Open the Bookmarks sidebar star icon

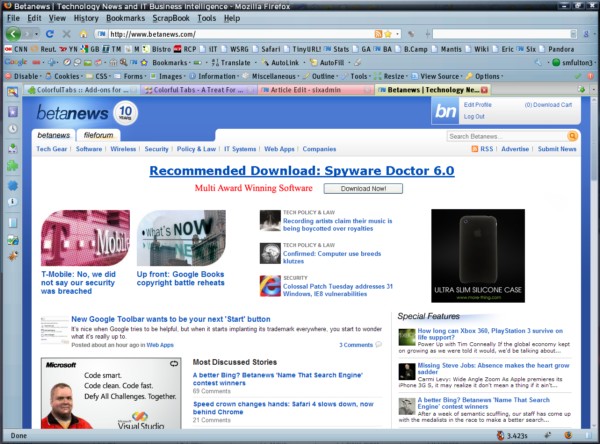[x=13, y=111]
